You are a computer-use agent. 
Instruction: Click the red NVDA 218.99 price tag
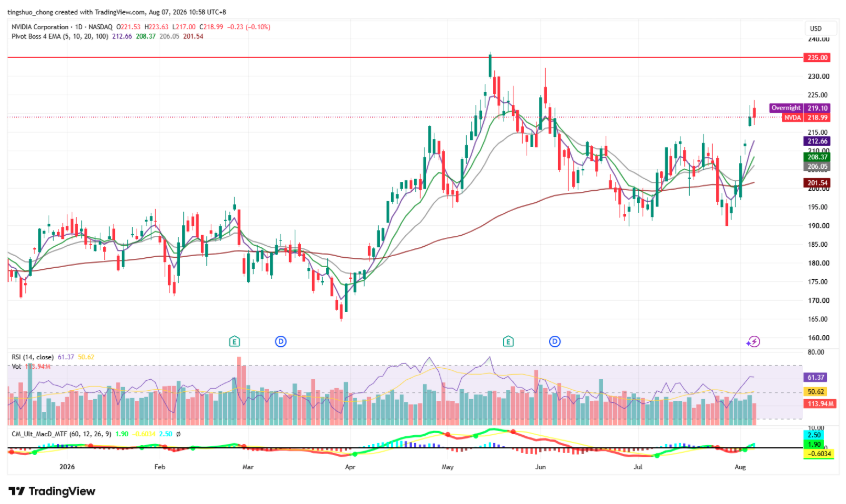[806, 117]
